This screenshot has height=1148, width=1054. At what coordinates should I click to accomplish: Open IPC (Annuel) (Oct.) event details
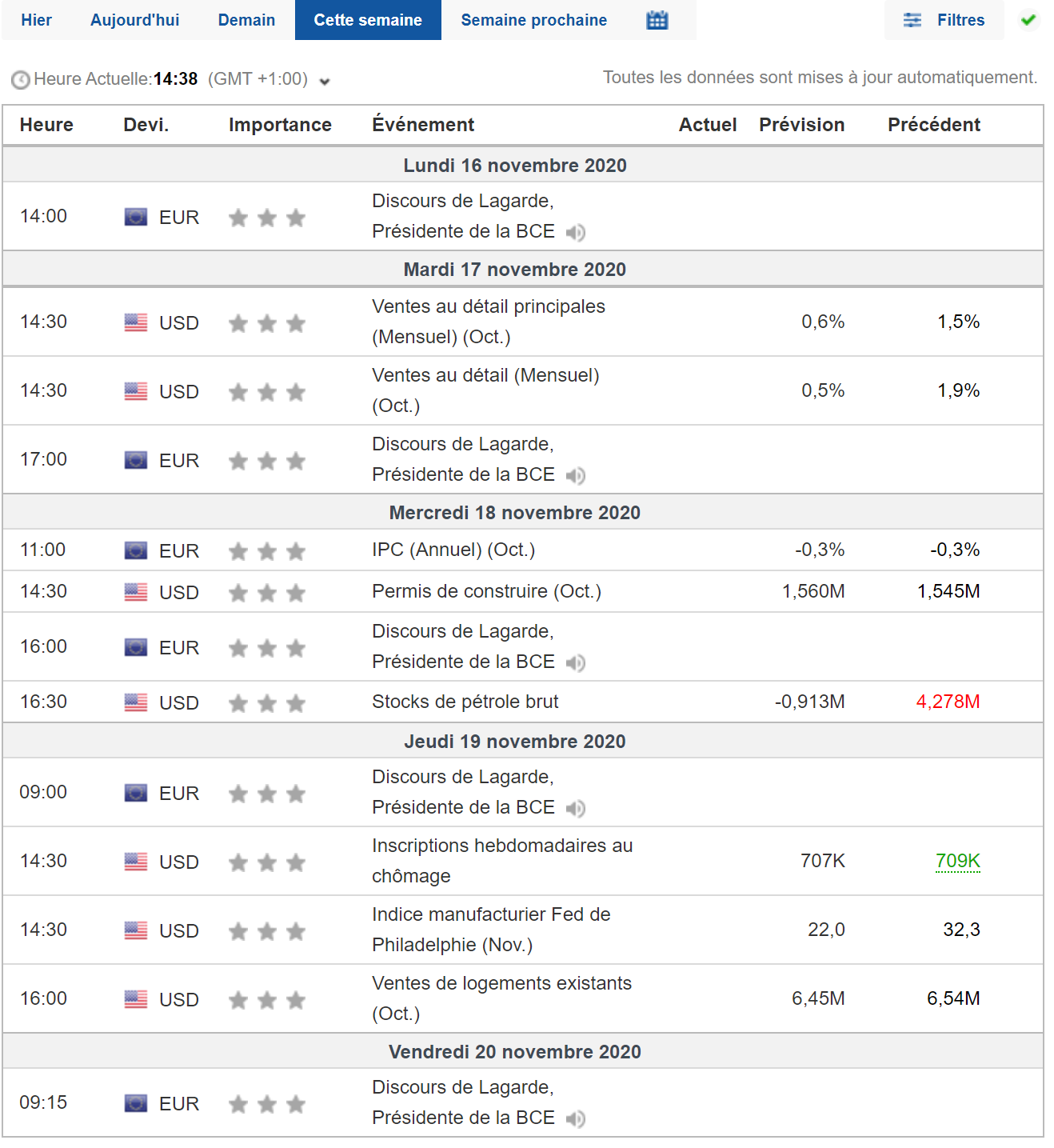453,550
